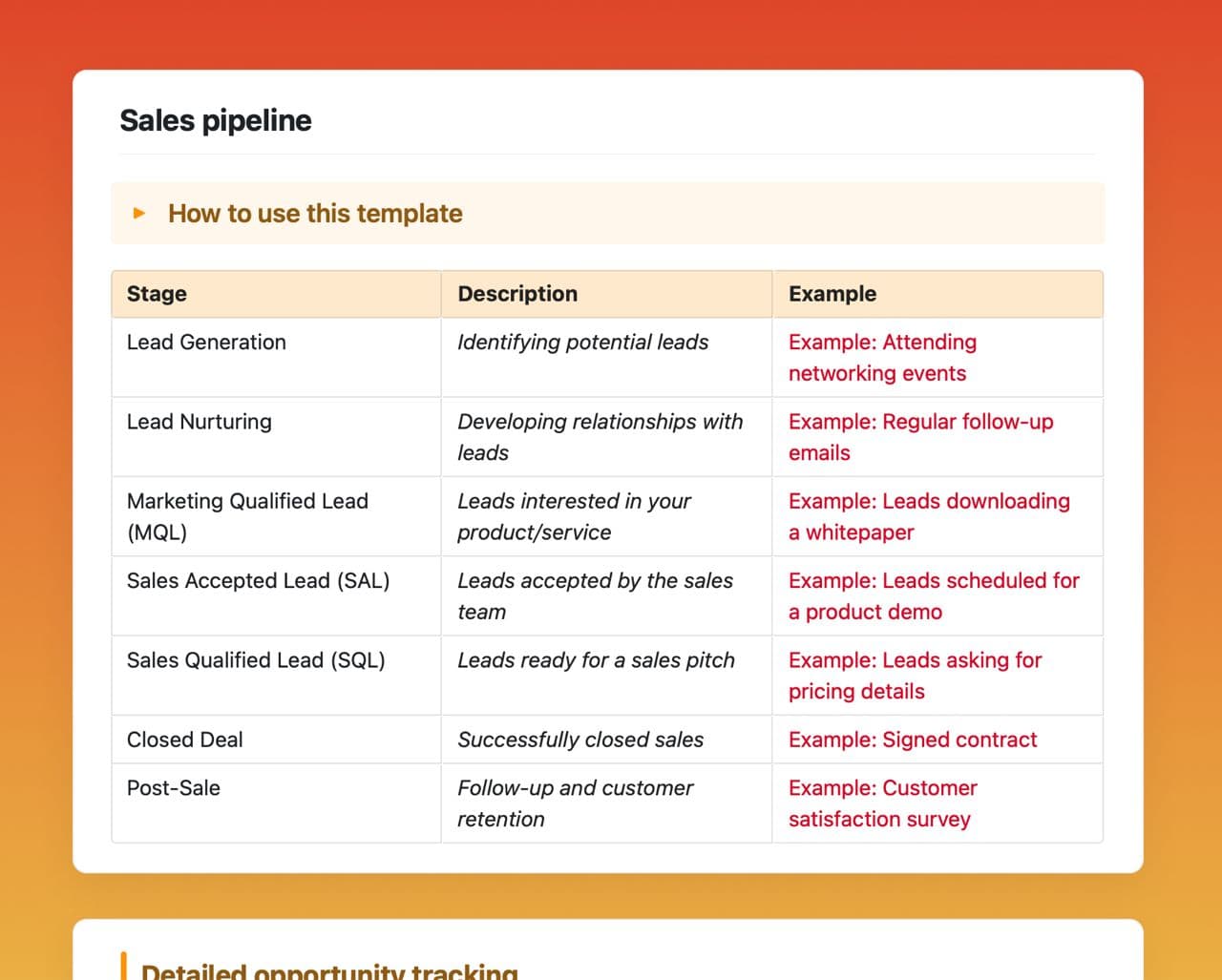1222x980 pixels.
Task: Expand the "How to use this template" section
Action: click(315, 214)
